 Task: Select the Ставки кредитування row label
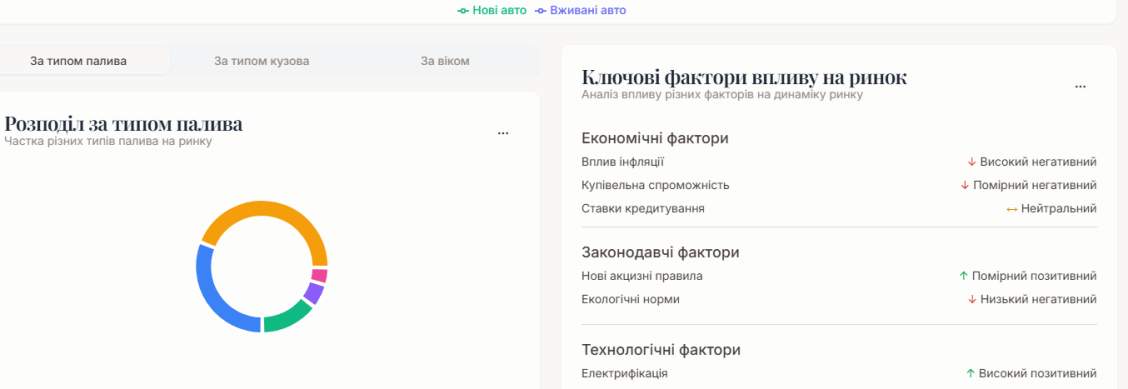(x=642, y=209)
